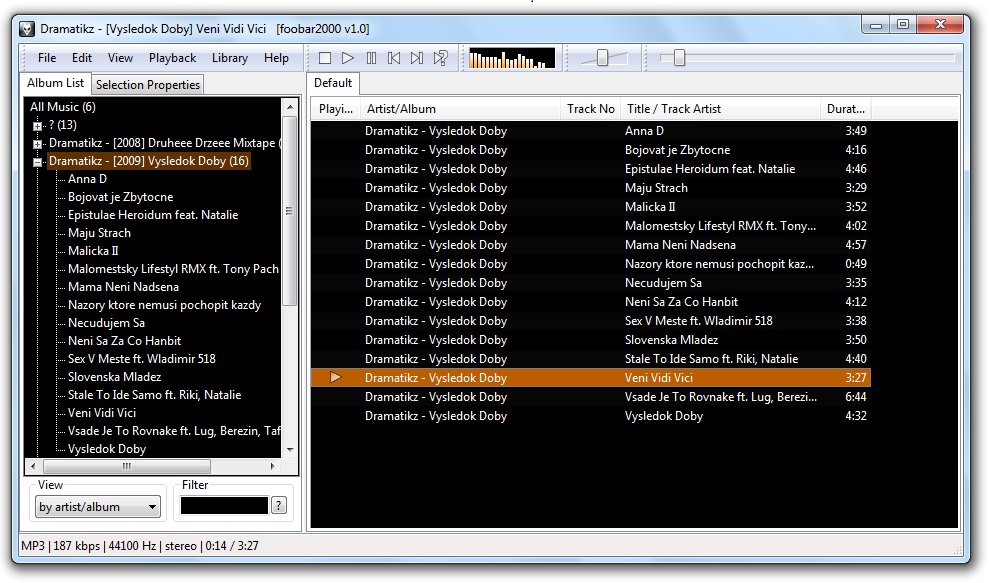Open the Playback menu
This screenshot has height=583, width=989.
click(172, 58)
